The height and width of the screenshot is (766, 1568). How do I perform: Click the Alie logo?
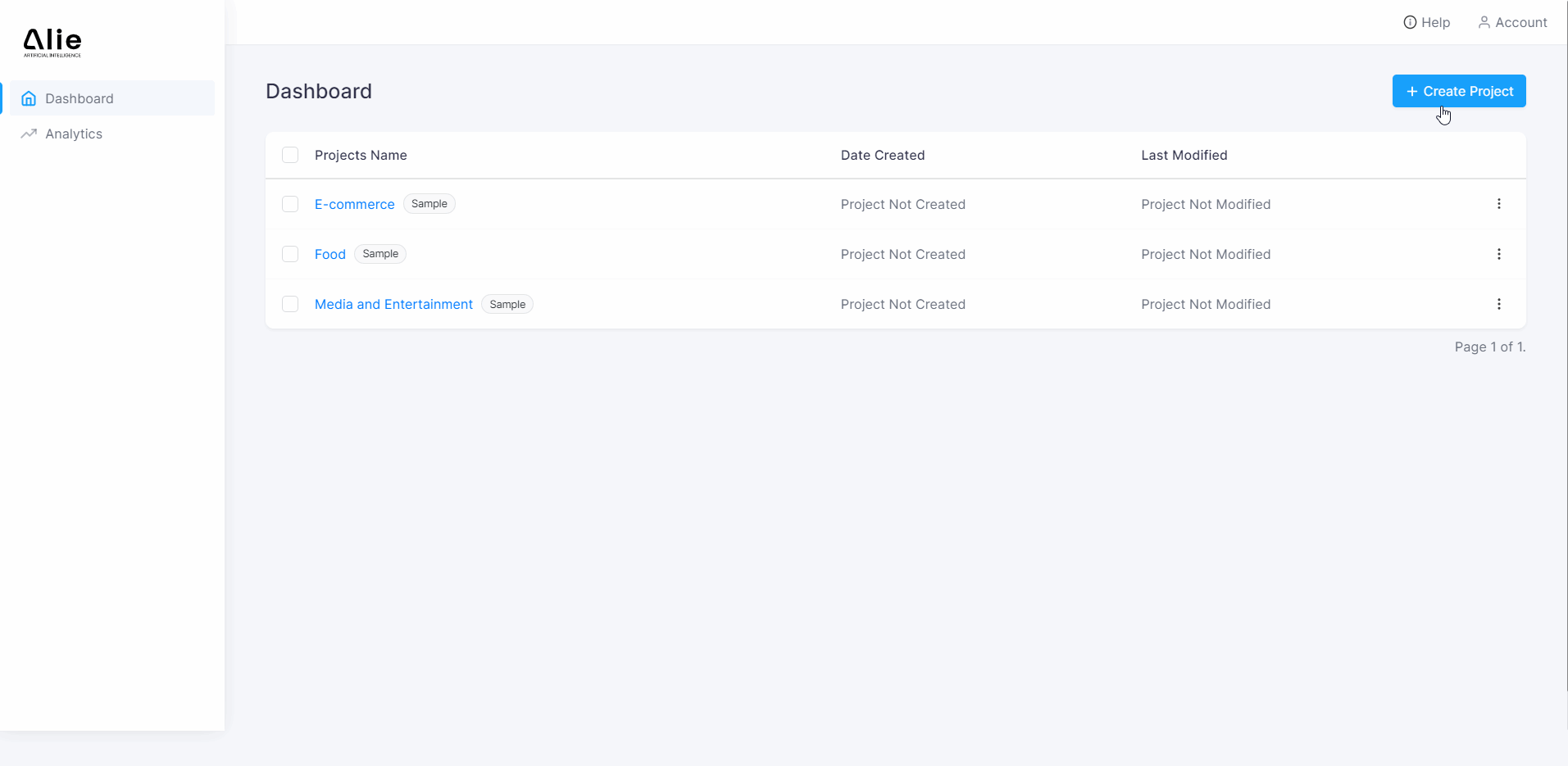click(52, 42)
